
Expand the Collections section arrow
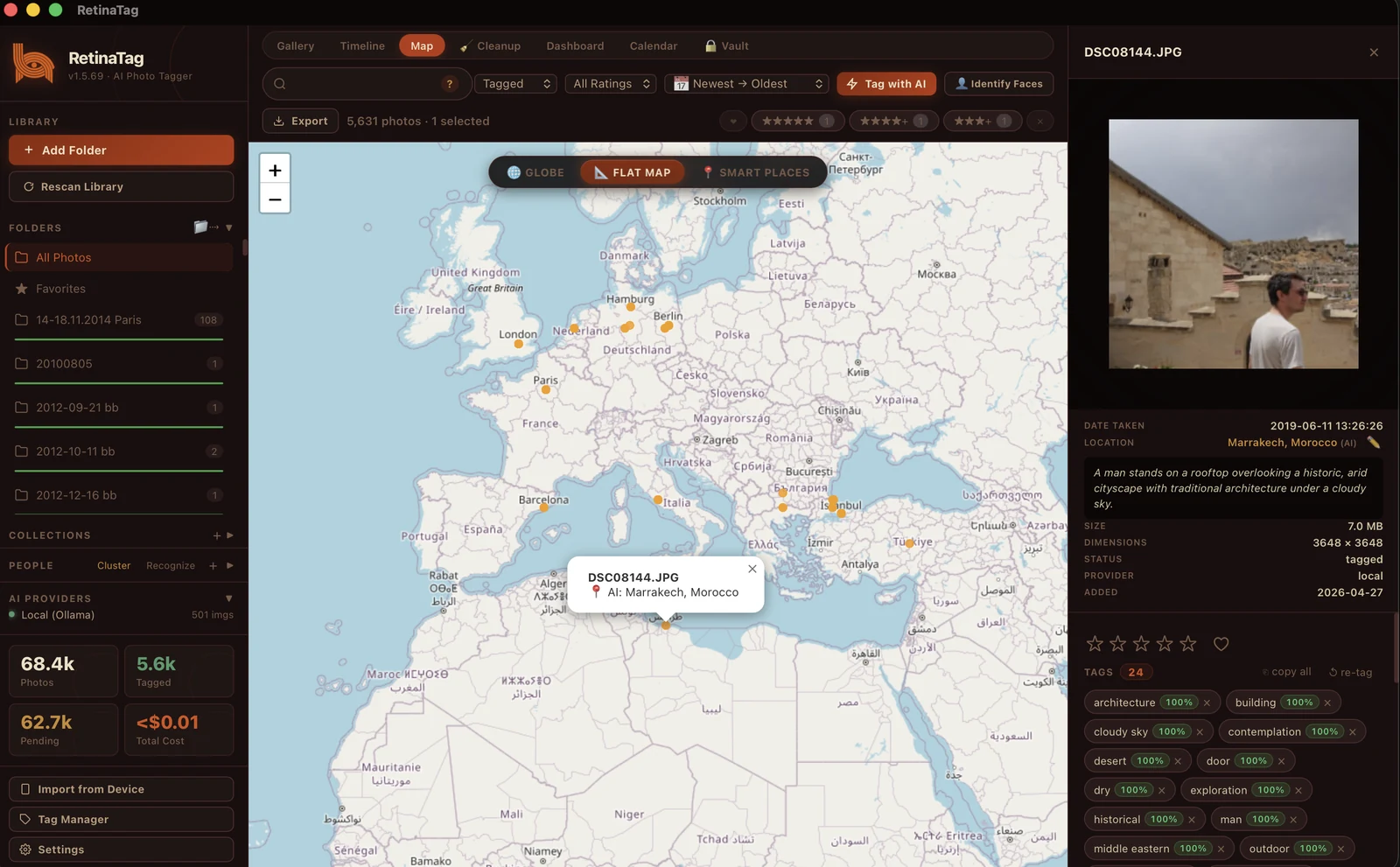pyautogui.click(x=230, y=535)
